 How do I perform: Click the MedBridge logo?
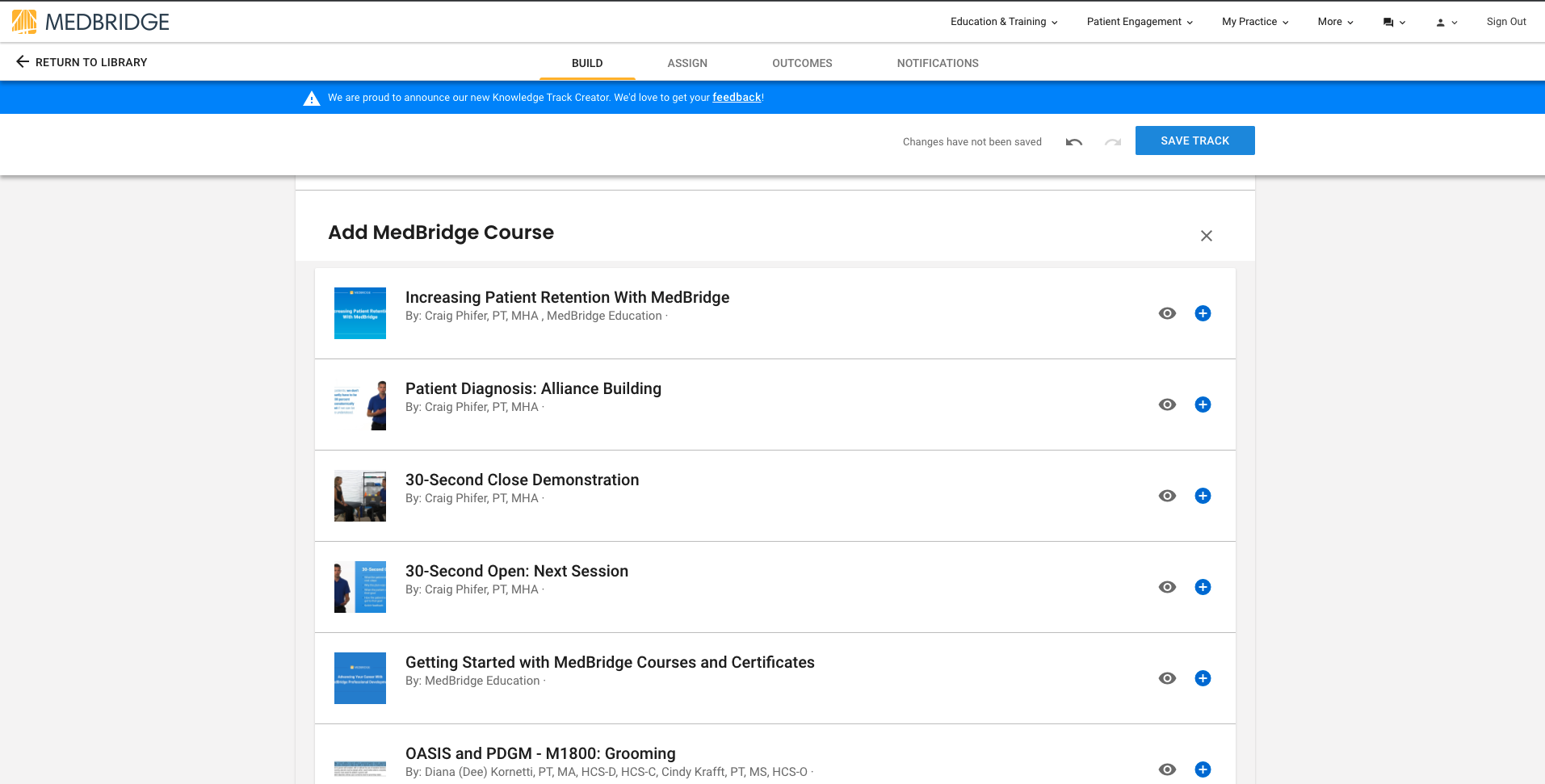(89, 22)
